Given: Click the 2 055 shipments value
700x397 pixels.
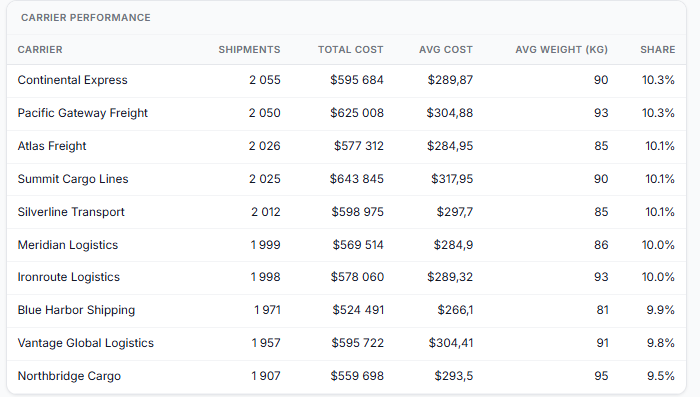Looking at the screenshot, I should pyautogui.click(x=265, y=80).
